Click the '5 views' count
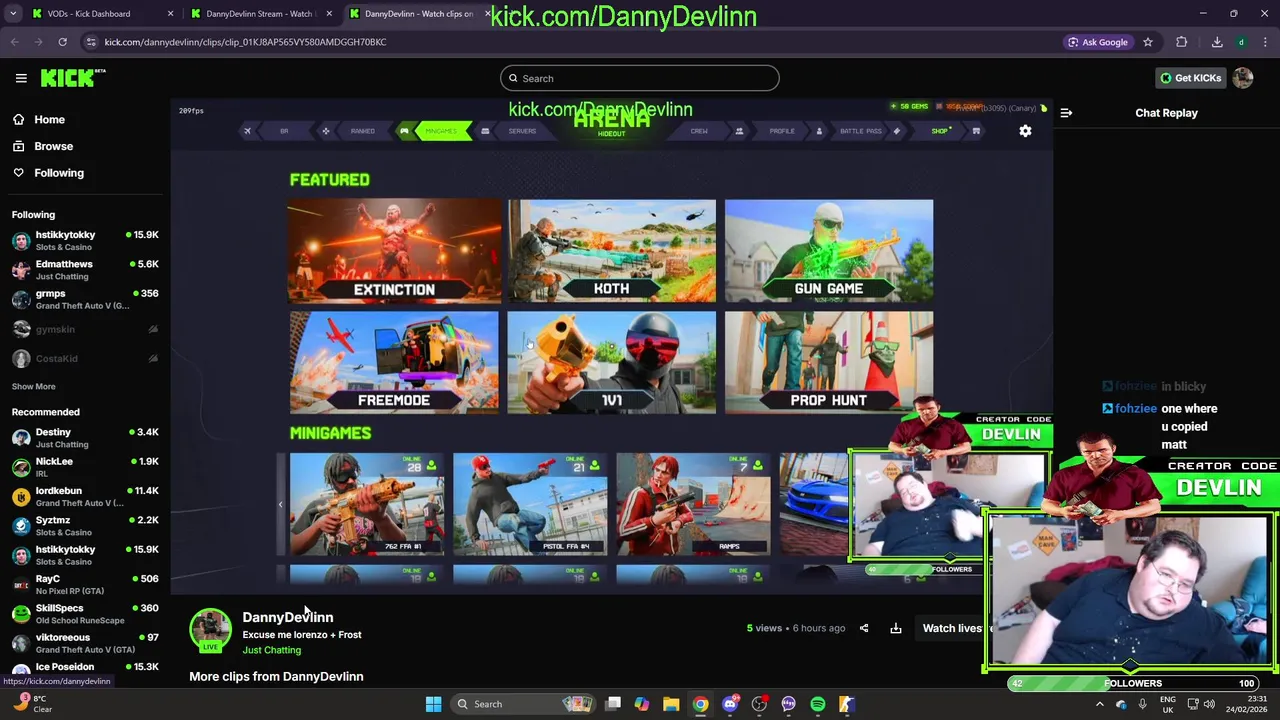This screenshot has height=720, width=1280. pyautogui.click(x=764, y=628)
